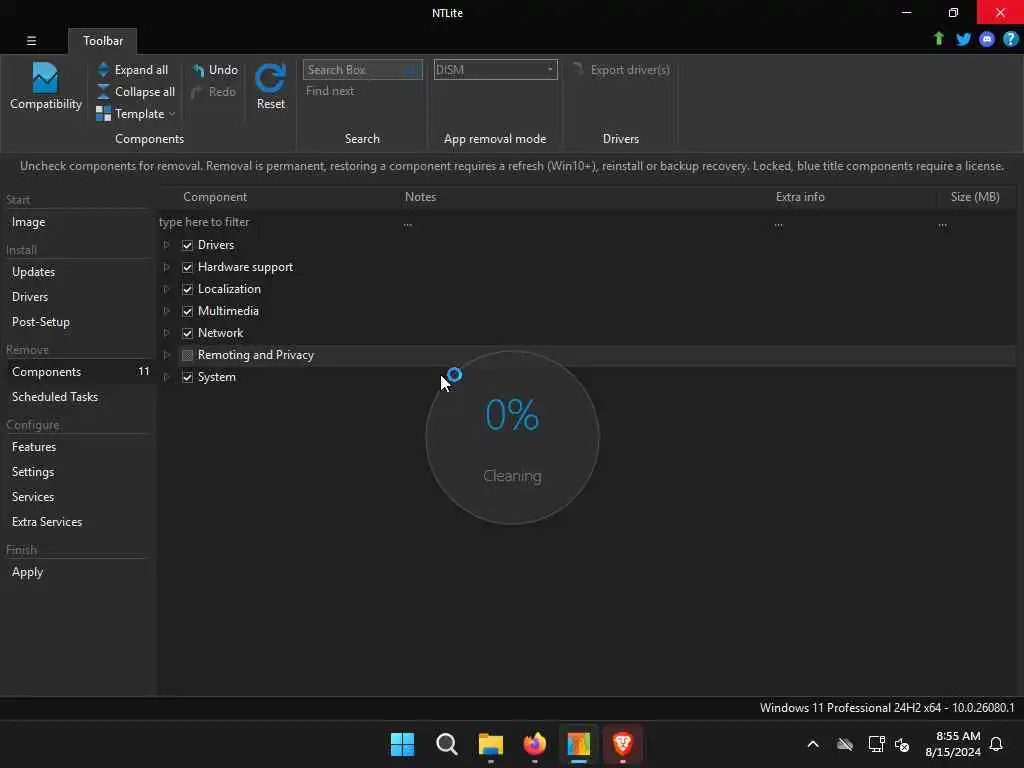Expand the Localization tree node
The image size is (1024, 768).
[x=167, y=289]
